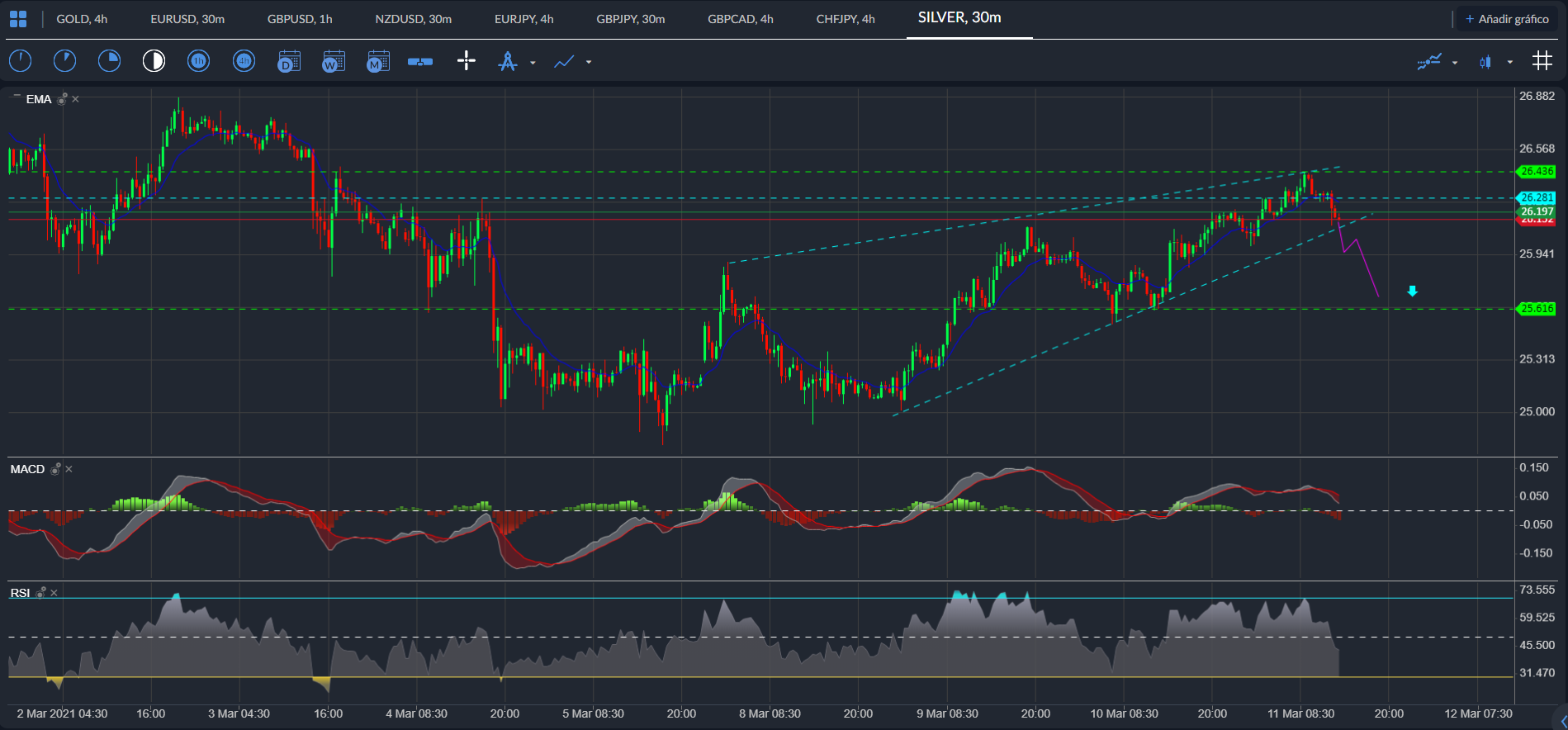The image size is (1568, 730).
Task: Click the Añadir gráfico button
Action: click(1506, 19)
